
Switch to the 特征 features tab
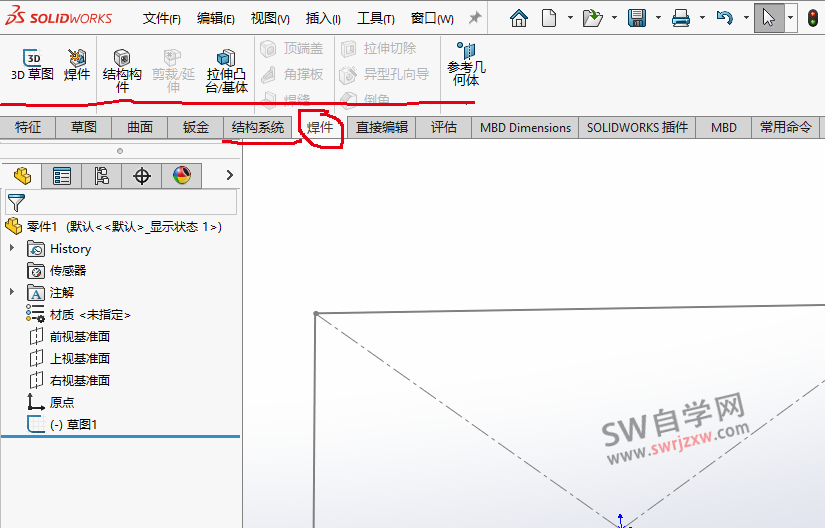pyautogui.click(x=28, y=127)
